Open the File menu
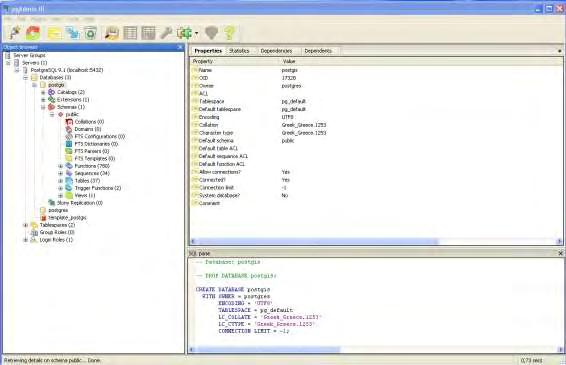This screenshot has width=566, height=365. click(8, 19)
